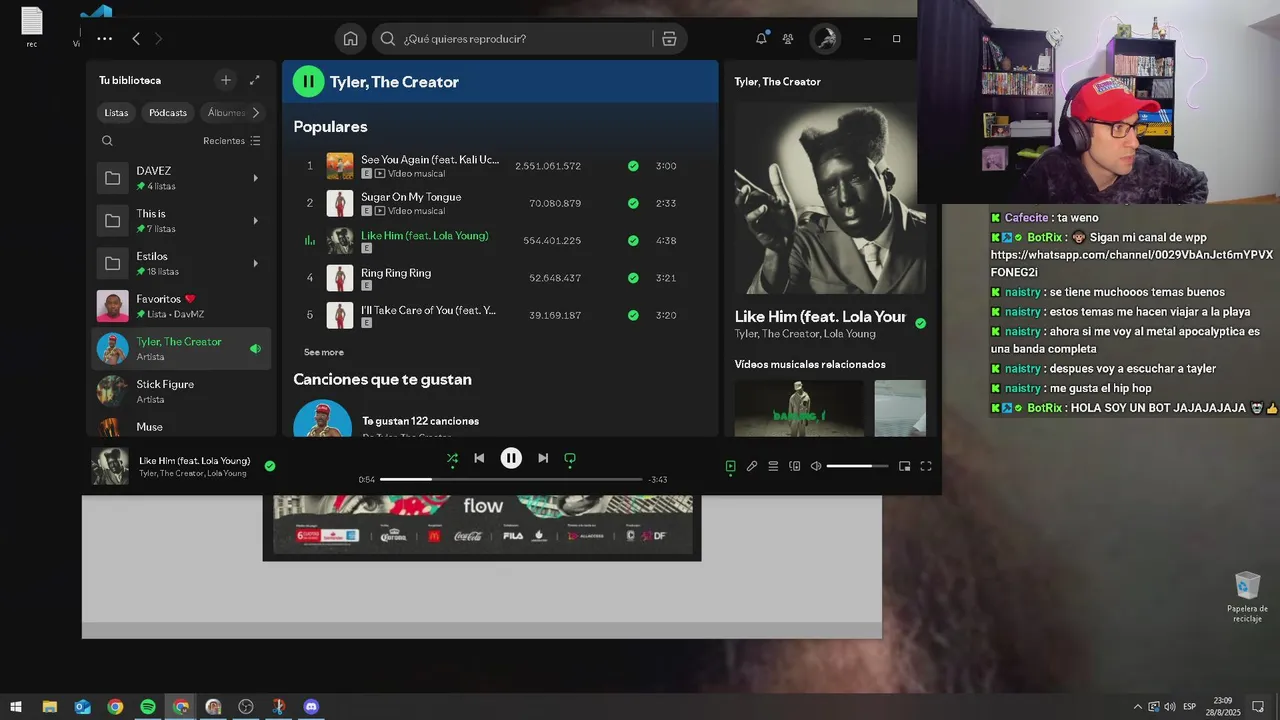Open Spotify three-dots menu
Screen dimensions: 1280x720
pos(105,39)
